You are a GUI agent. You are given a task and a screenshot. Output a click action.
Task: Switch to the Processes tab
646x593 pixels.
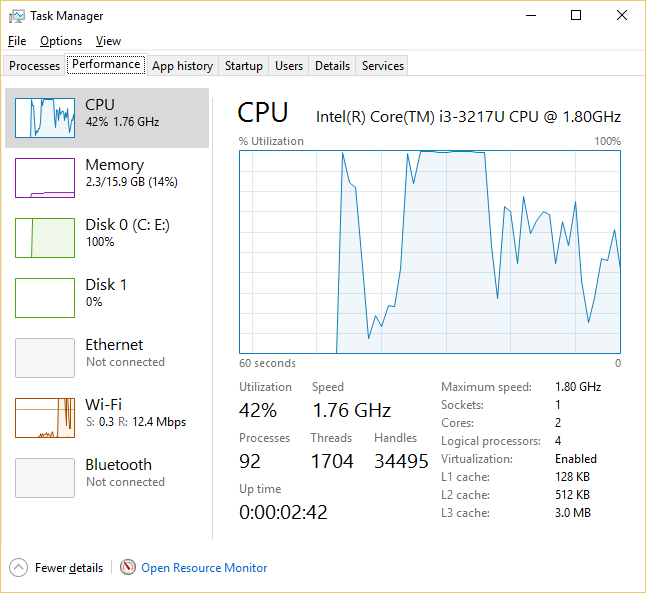click(x=34, y=66)
